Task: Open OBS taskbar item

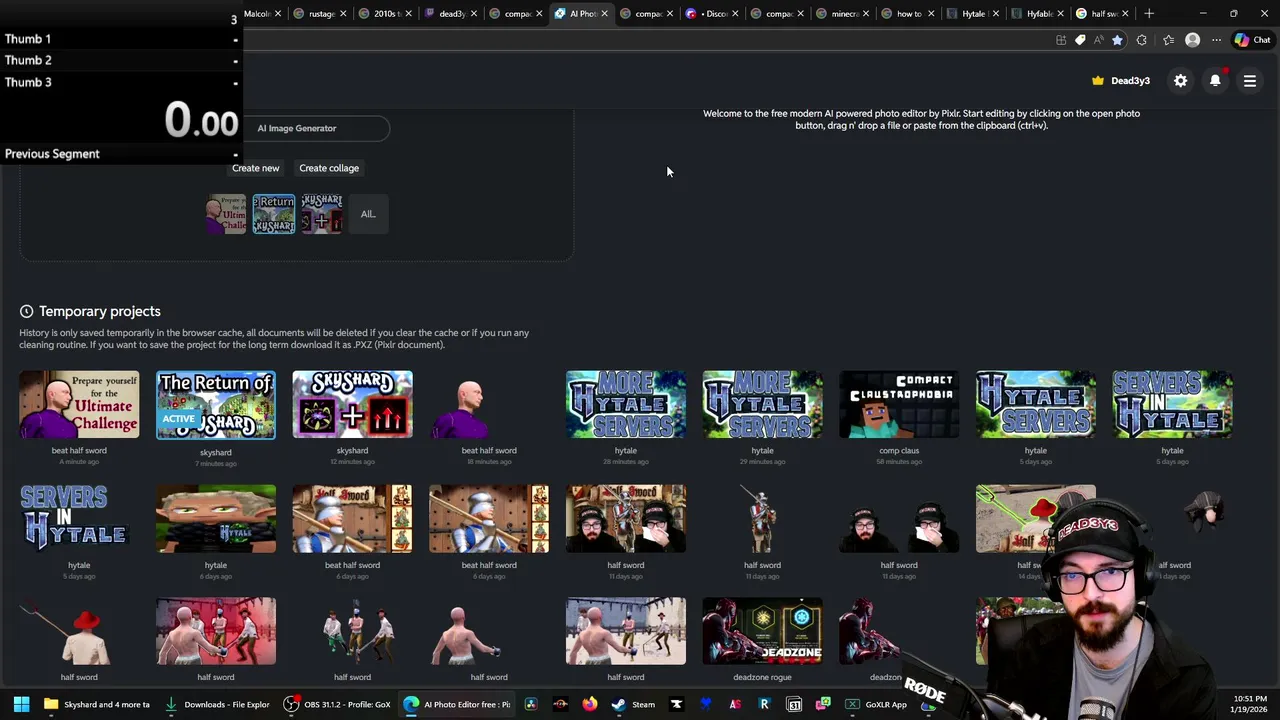Action: [337, 704]
